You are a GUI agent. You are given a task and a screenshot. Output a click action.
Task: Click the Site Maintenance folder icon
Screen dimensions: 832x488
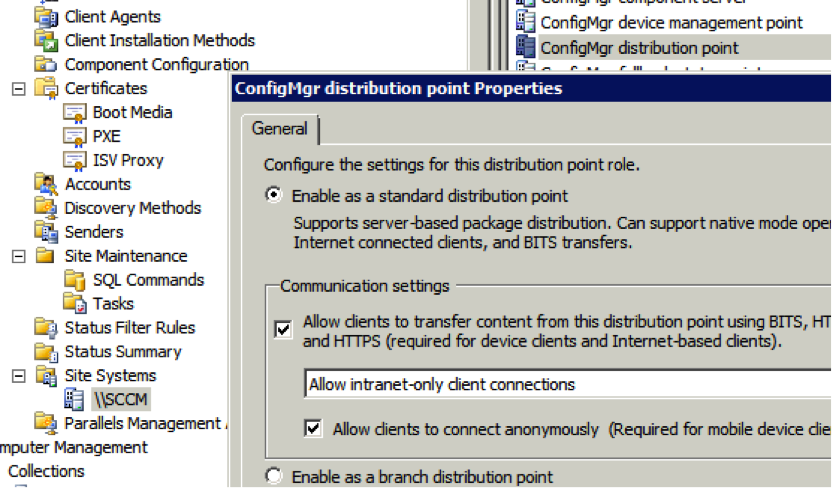coord(46,256)
